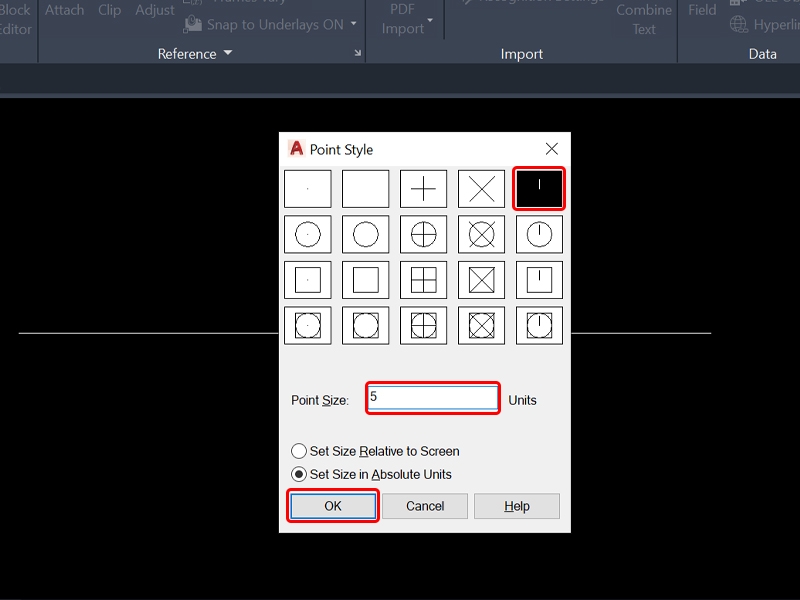Click the Adjust ribbon button
The image size is (800, 600).
click(155, 10)
